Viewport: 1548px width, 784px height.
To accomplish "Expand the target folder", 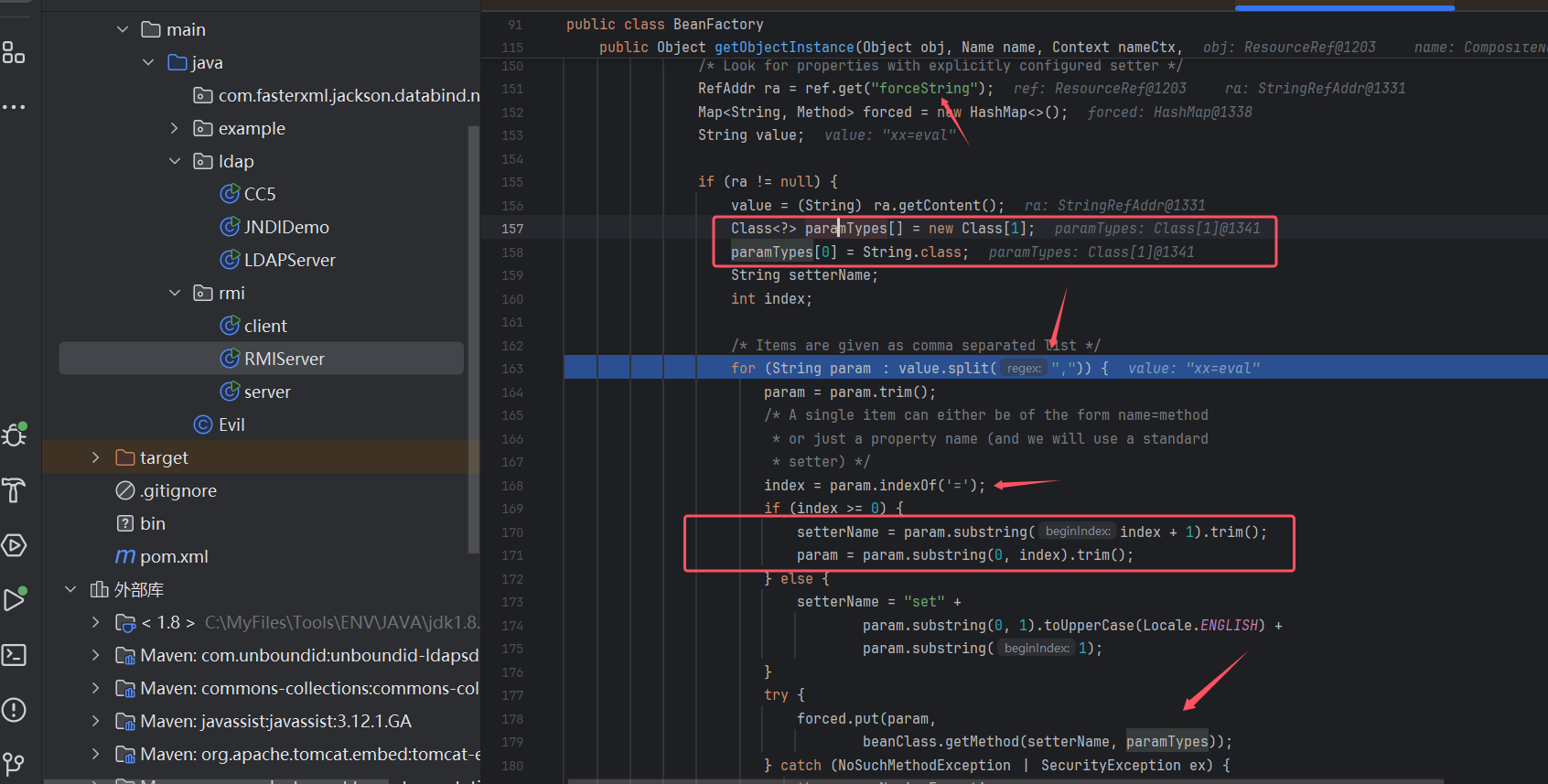I will [x=96, y=457].
